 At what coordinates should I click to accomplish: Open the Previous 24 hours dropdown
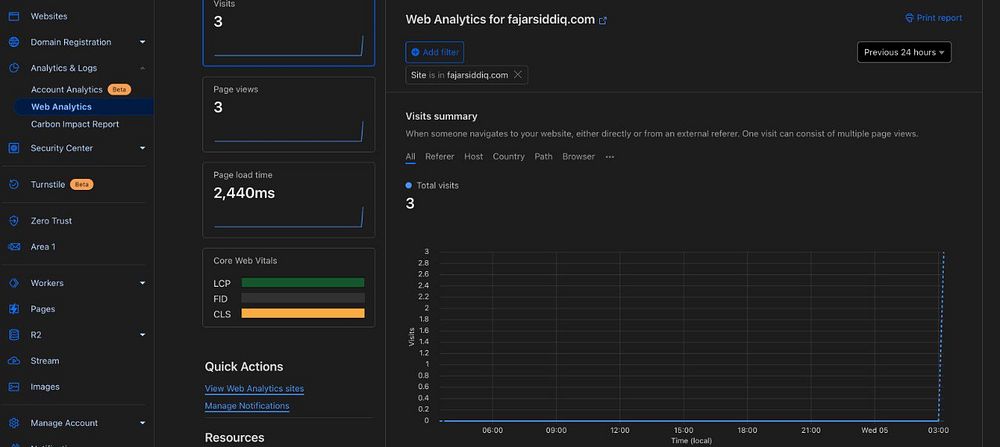click(904, 52)
